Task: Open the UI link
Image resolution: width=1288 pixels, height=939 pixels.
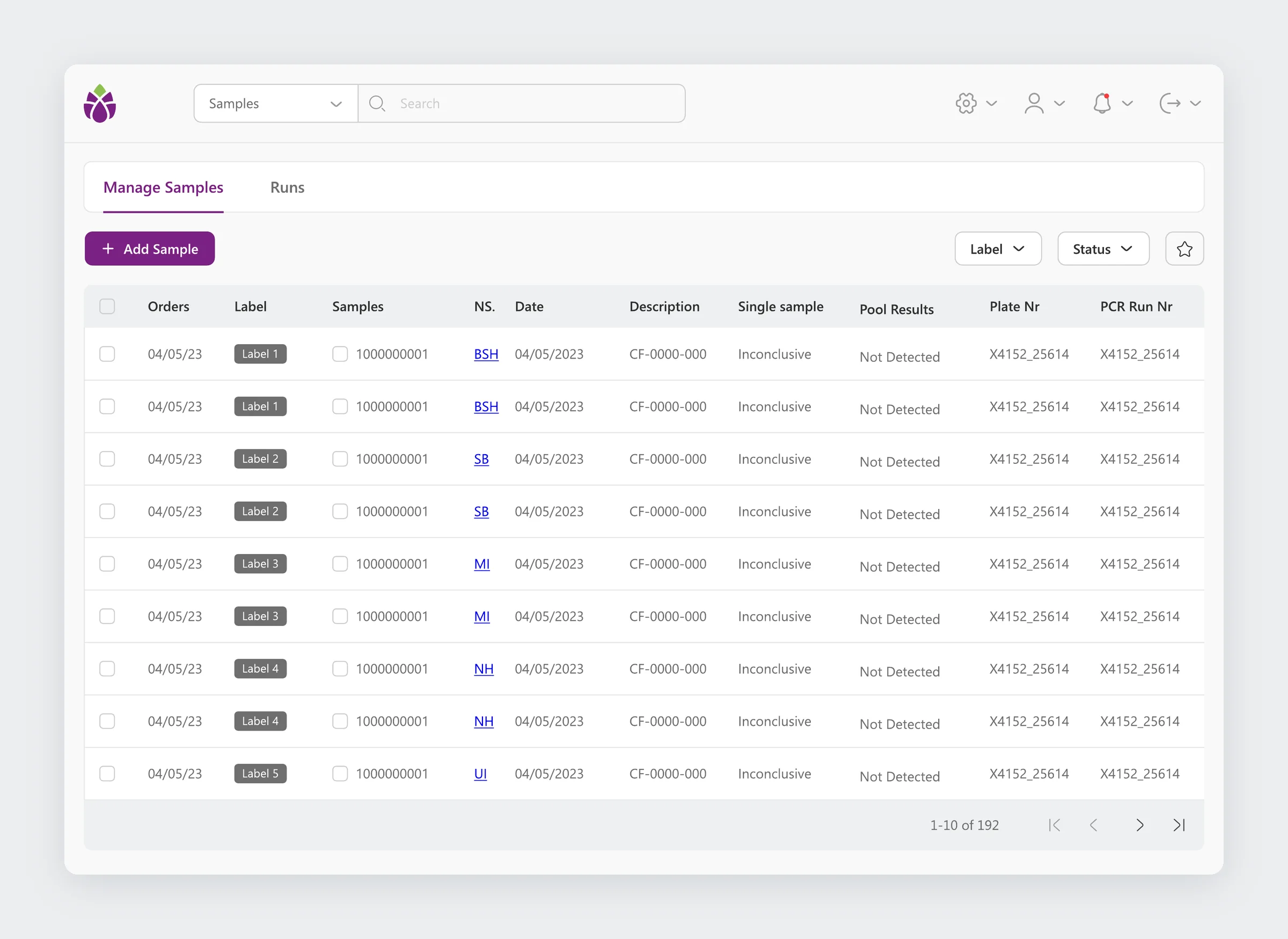Action: tap(481, 774)
